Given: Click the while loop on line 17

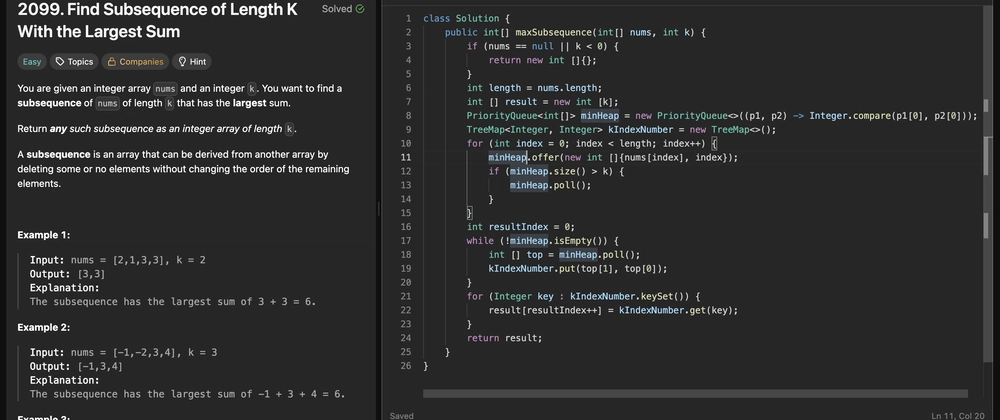Looking at the screenshot, I should pos(542,241).
